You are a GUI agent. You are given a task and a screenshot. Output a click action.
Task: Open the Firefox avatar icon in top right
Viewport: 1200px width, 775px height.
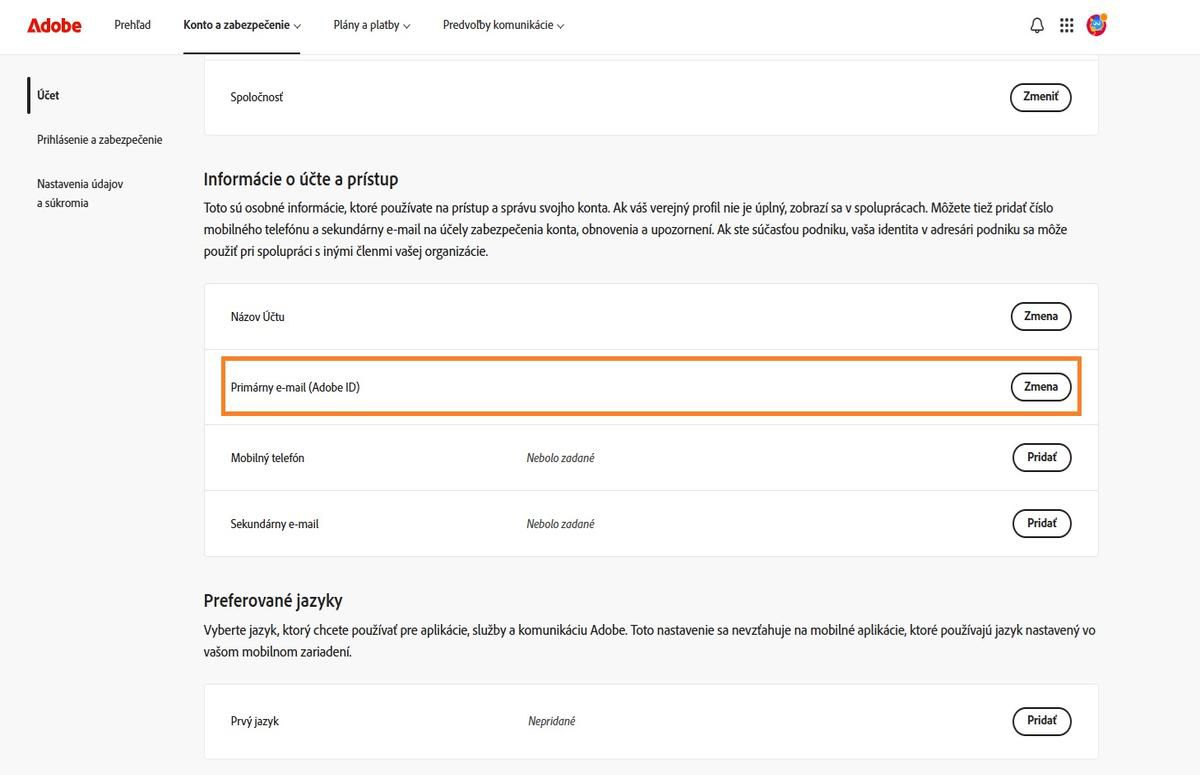pyautogui.click(x=1097, y=25)
